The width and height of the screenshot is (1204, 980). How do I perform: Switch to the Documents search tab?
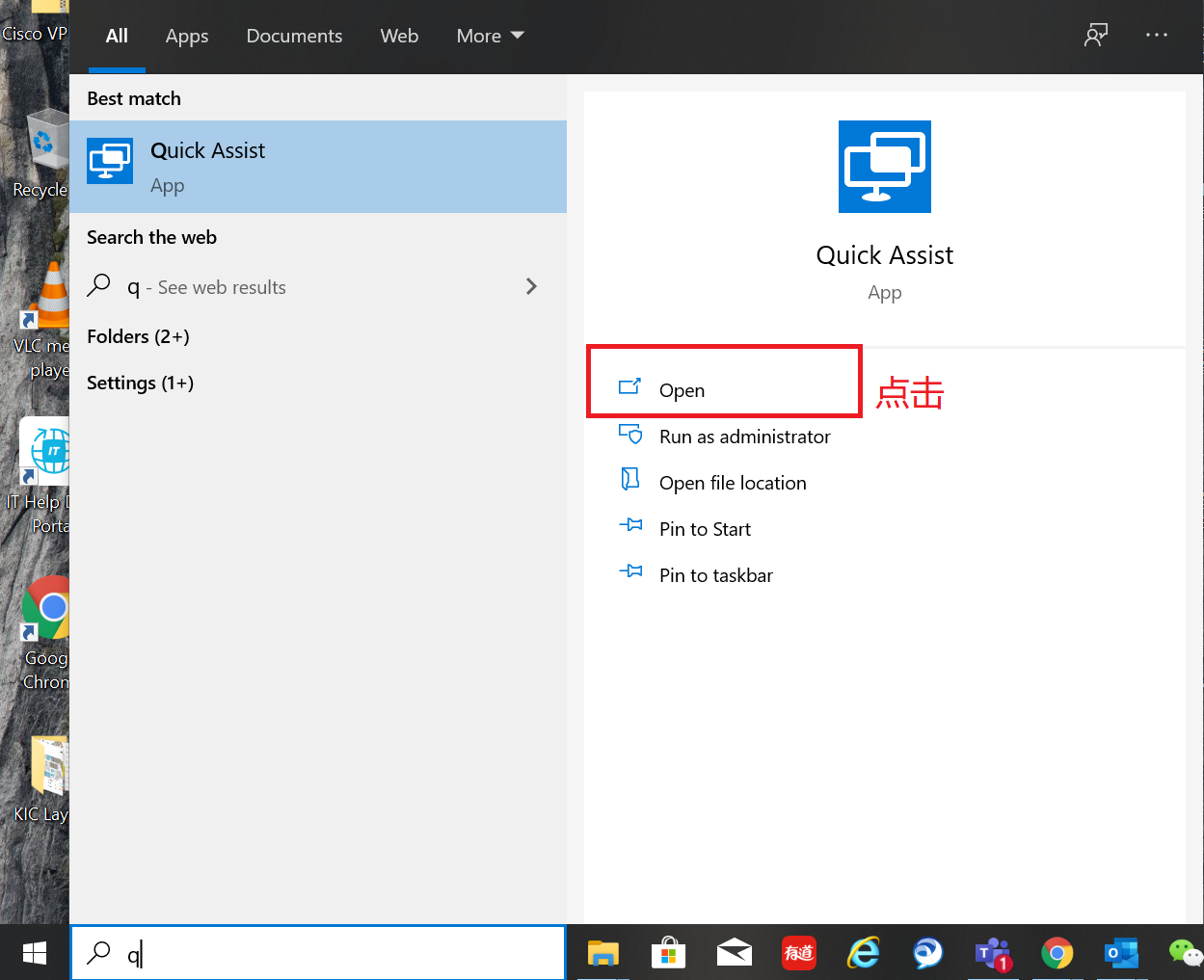point(294,36)
